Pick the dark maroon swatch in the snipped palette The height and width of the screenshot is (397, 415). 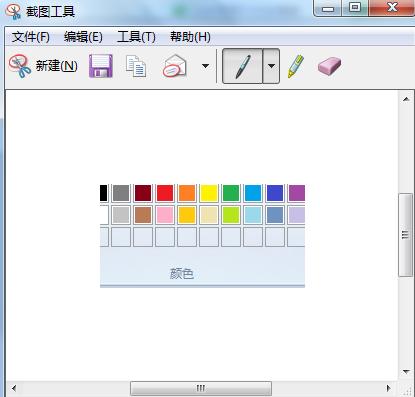pyautogui.click(x=143, y=193)
